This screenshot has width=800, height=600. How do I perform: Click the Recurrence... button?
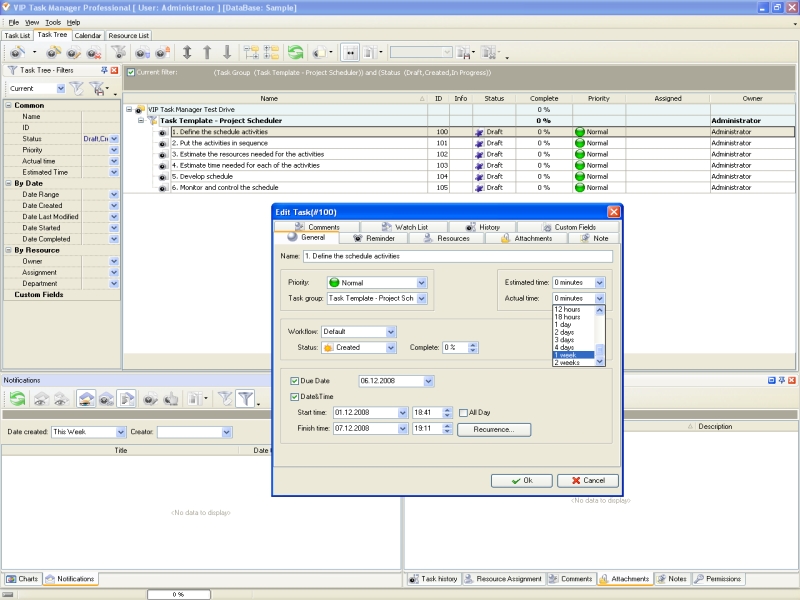(x=494, y=430)
